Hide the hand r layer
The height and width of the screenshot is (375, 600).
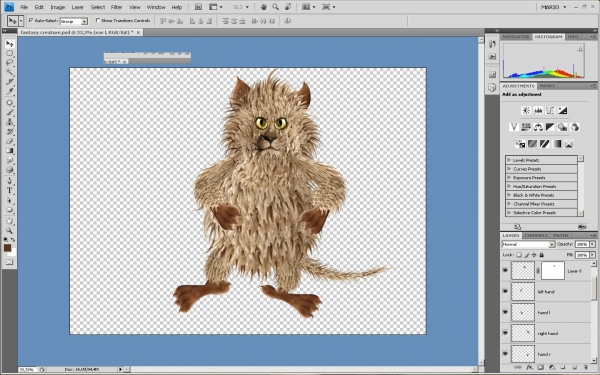click(x=505, y=354)
